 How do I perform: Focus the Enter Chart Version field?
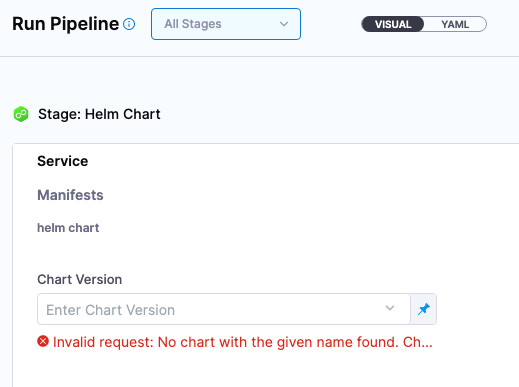click(224, 309)
